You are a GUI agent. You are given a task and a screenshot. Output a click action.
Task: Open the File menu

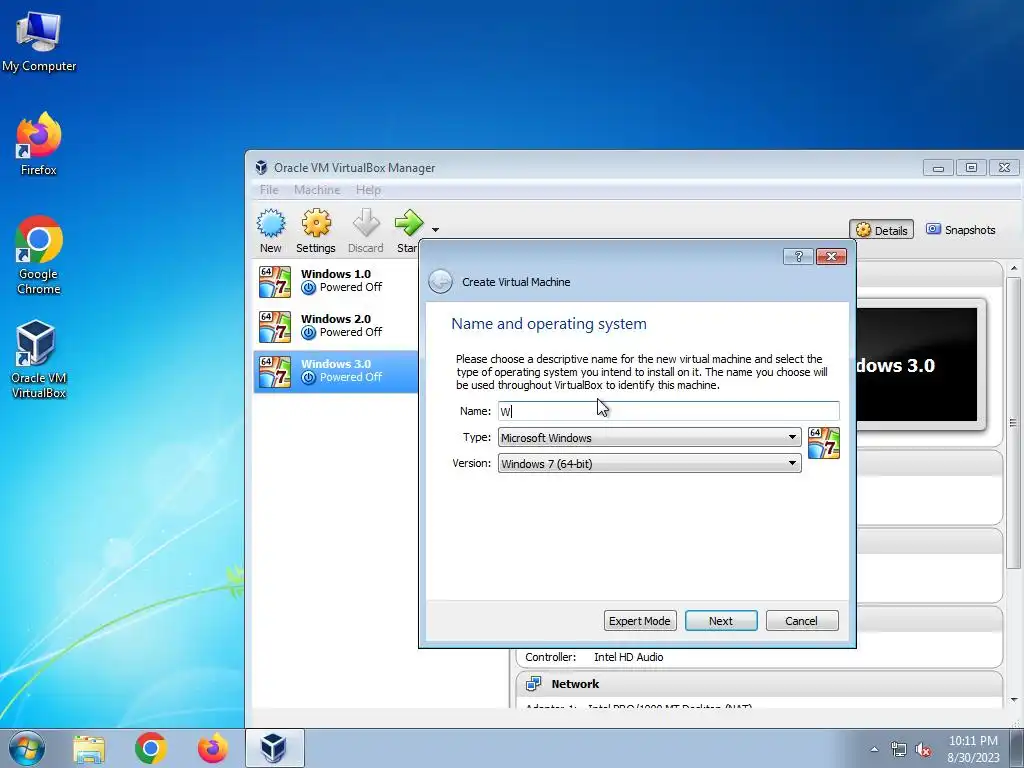(269, 190)
